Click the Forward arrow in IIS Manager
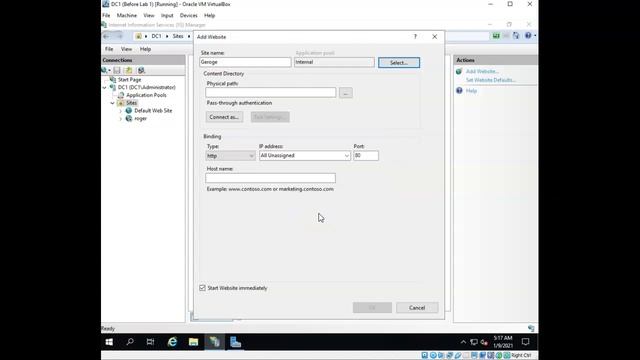This screenshot has width=640, height=360. [x=119, y=36]
